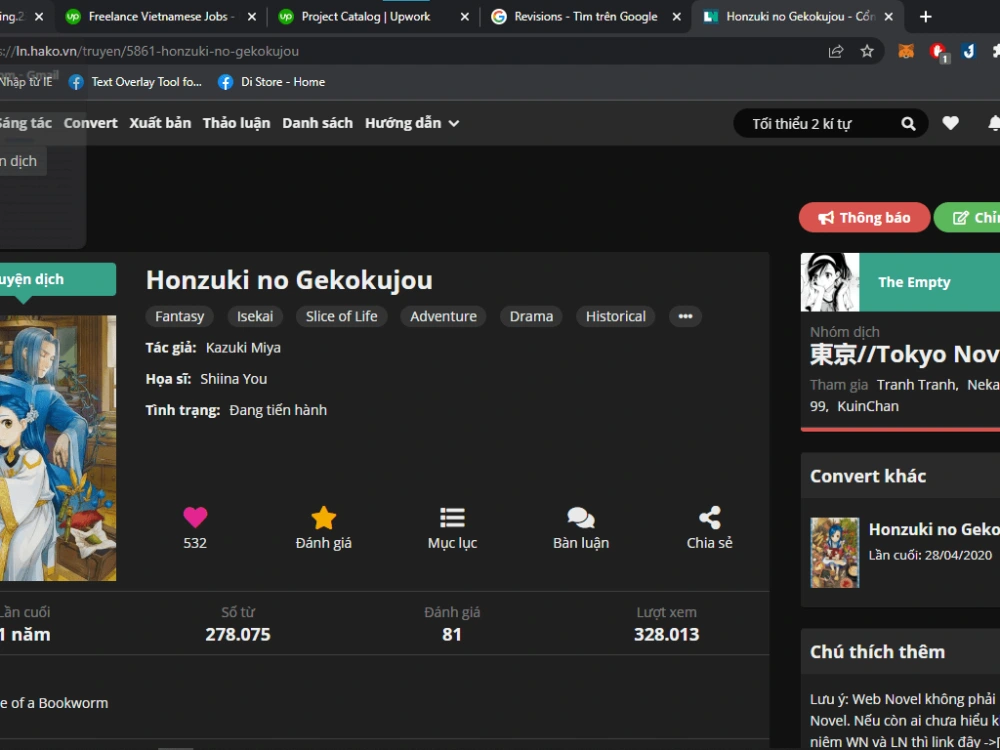The height and width of the screenshot is (750, 1000).
Task: Open the Danh sách menu item
Action: pos(318,123)
